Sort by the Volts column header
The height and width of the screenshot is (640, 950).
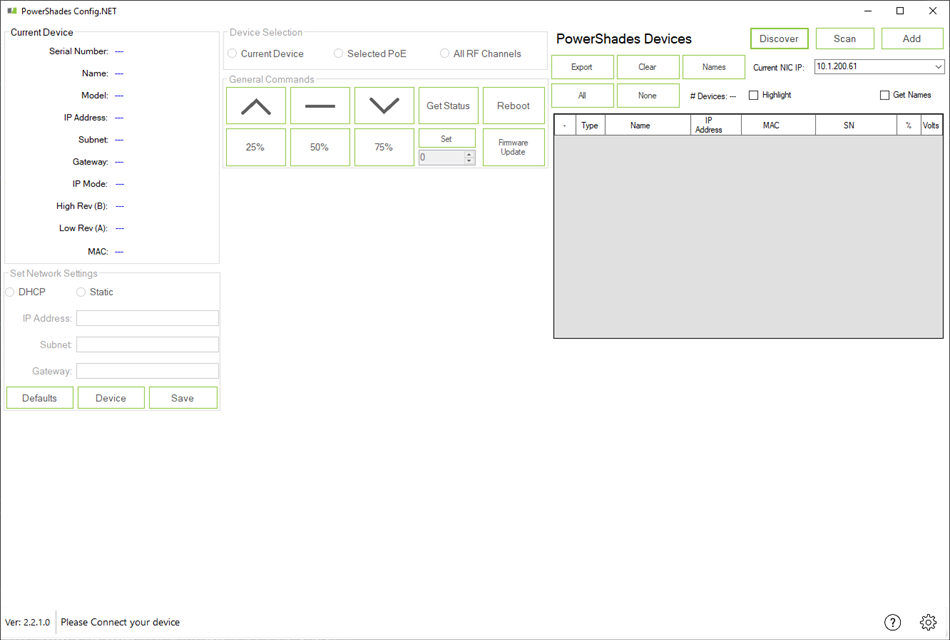(931, 125)
